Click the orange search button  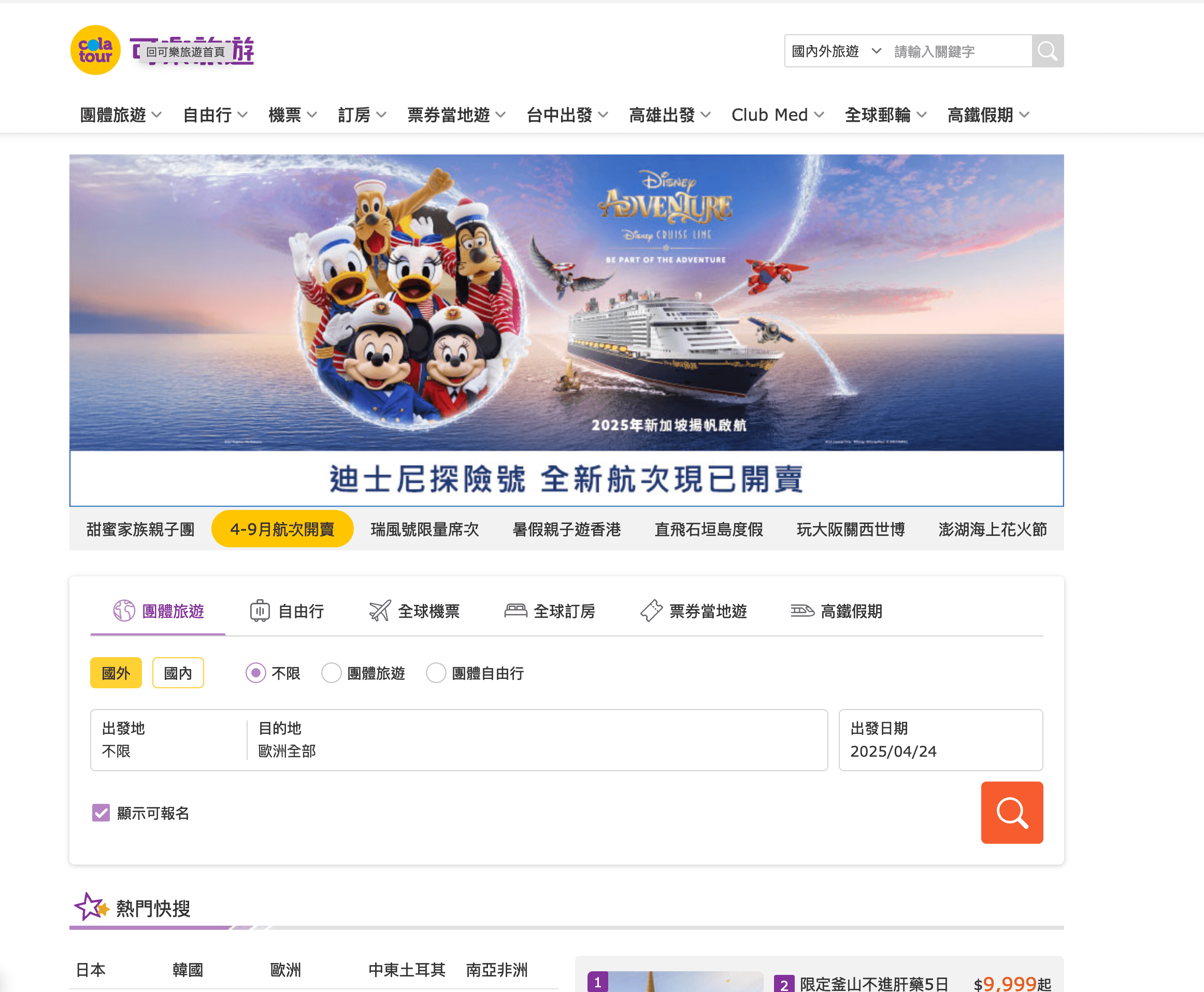click(1011, 812)
